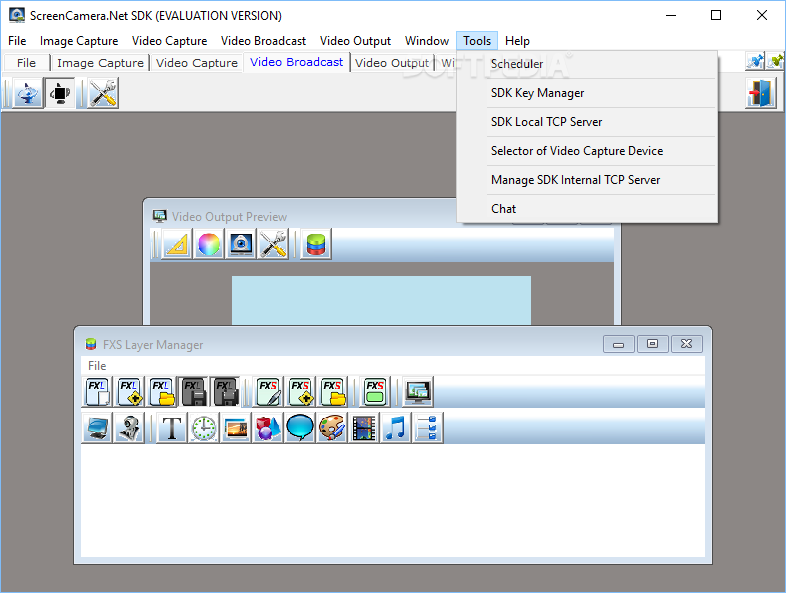Image resolution: width=786 pixels, height=593 pixels.
Task: Open the stacked layers icon in Video Output Preview
Action: (x=316, y=245)
